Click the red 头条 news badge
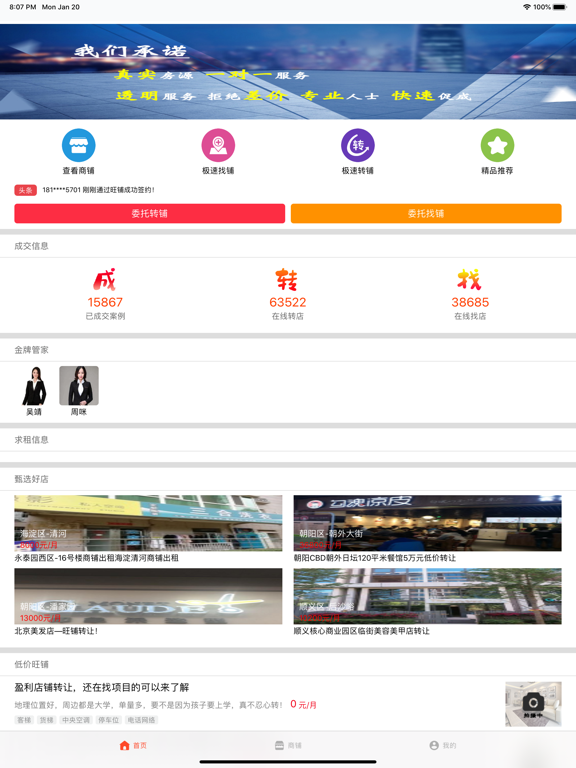 click(25, 190)
